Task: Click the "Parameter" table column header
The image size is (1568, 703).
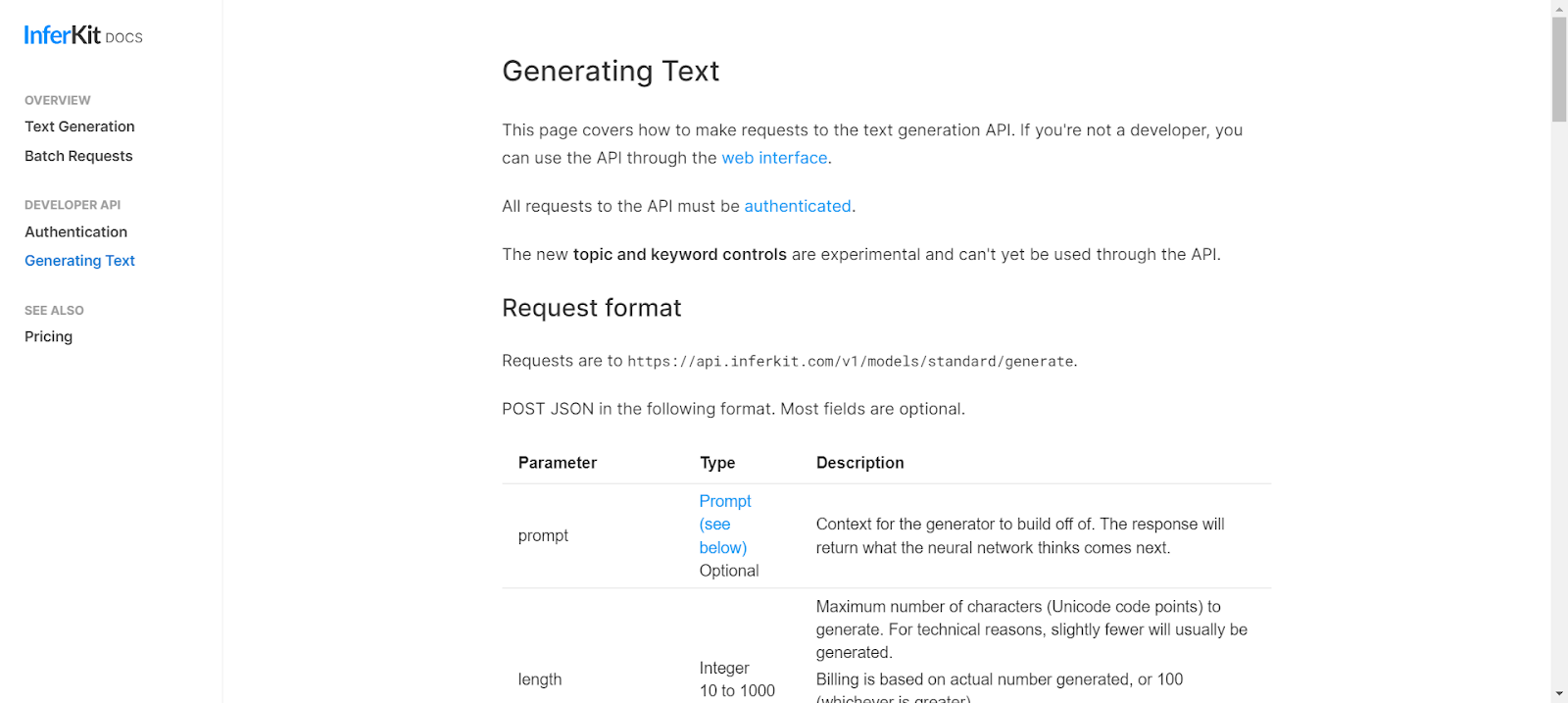Action: coord(557,463)
